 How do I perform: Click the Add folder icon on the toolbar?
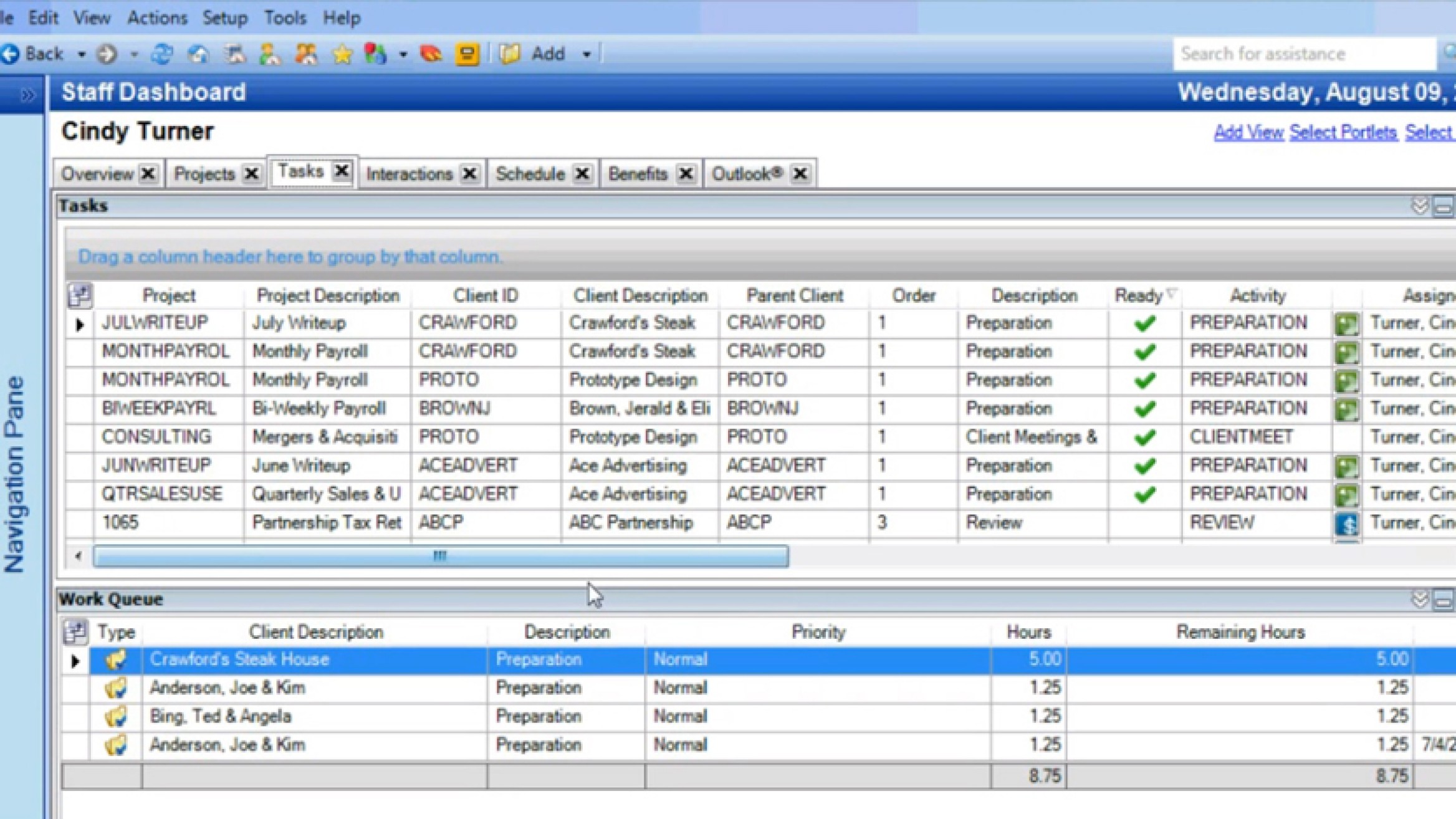tap(509, 54)
